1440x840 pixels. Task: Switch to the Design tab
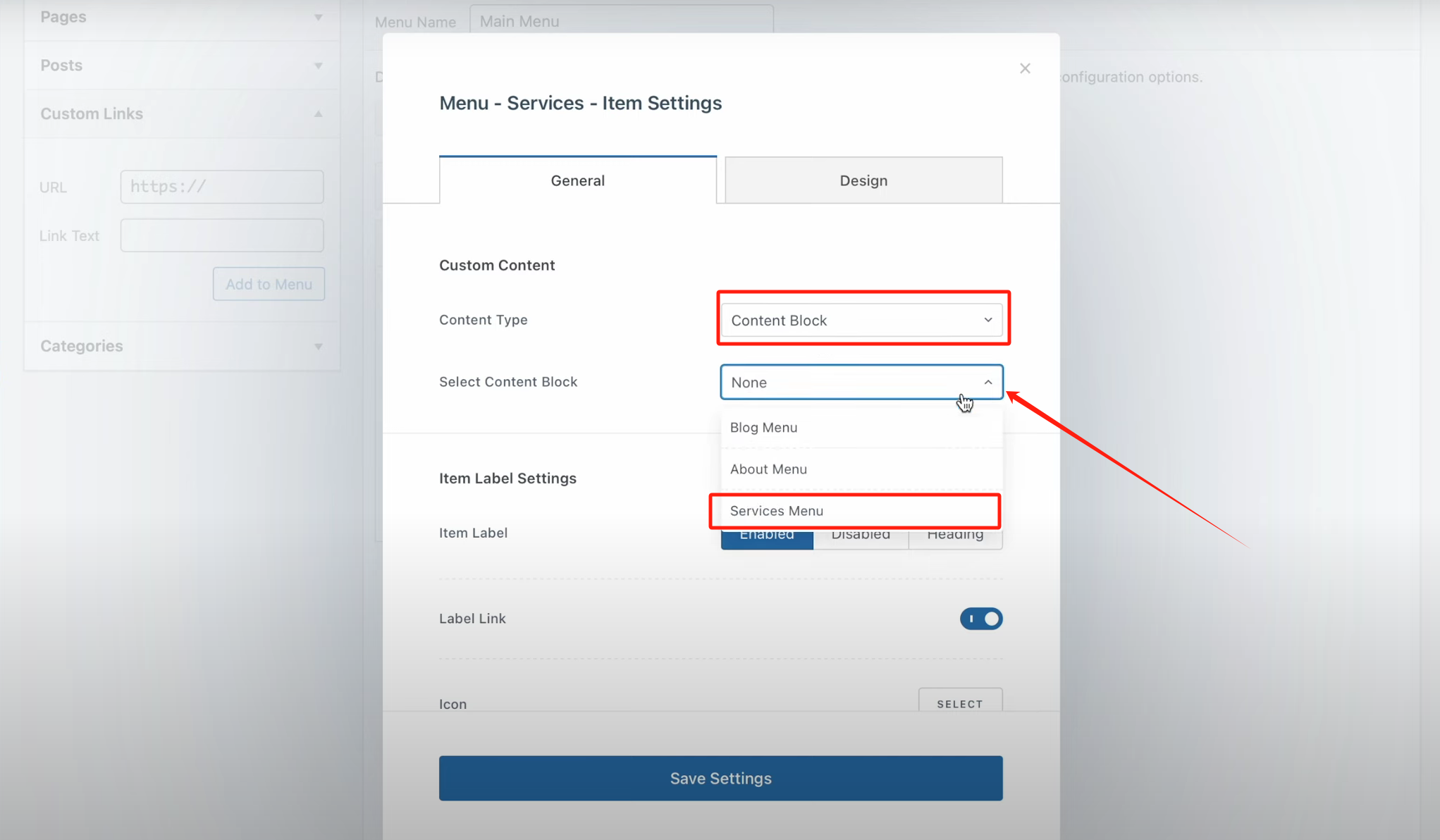tap(863, 180)
